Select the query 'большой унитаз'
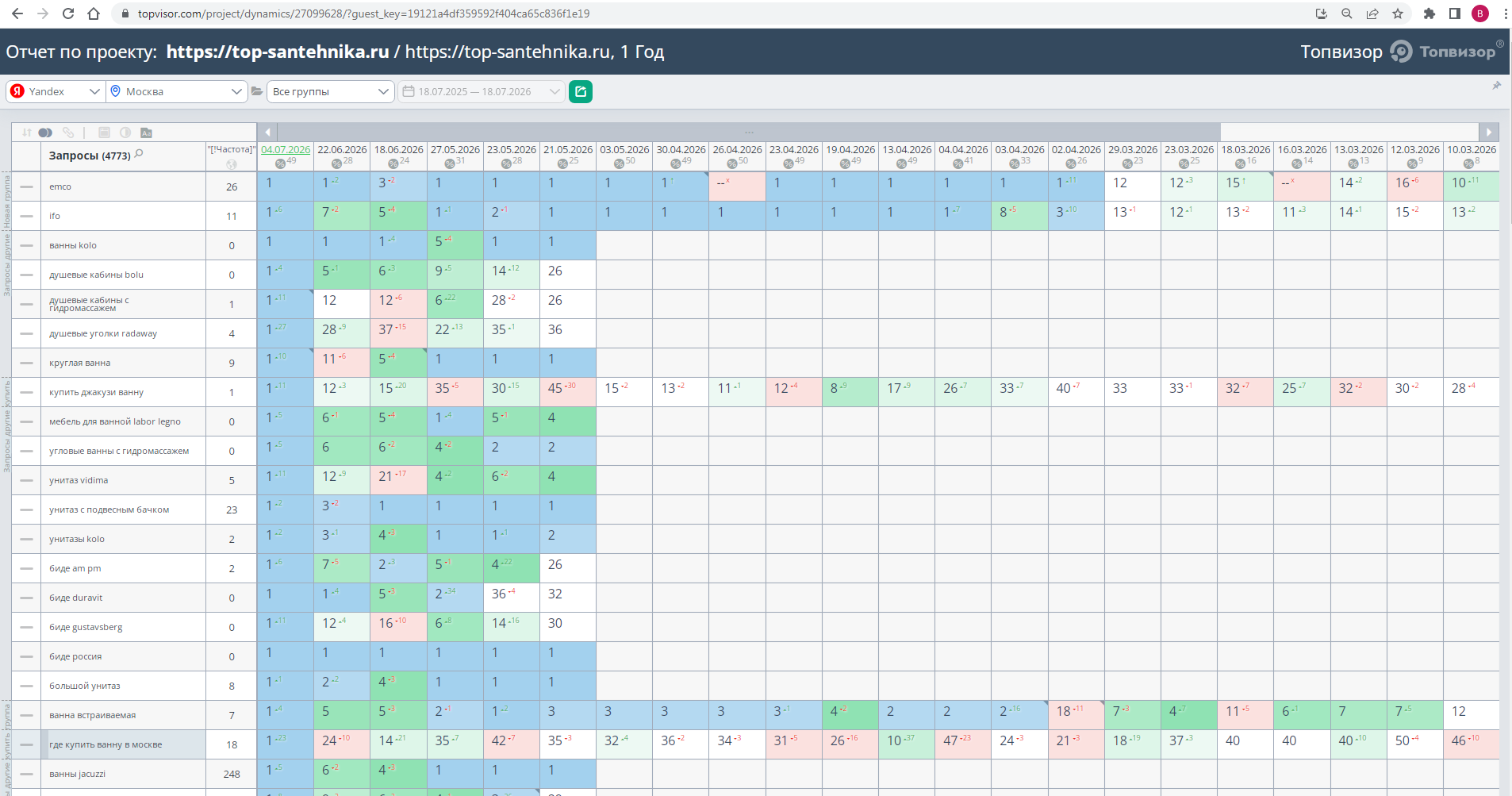The image size is (1512, 796). [85, 686]
